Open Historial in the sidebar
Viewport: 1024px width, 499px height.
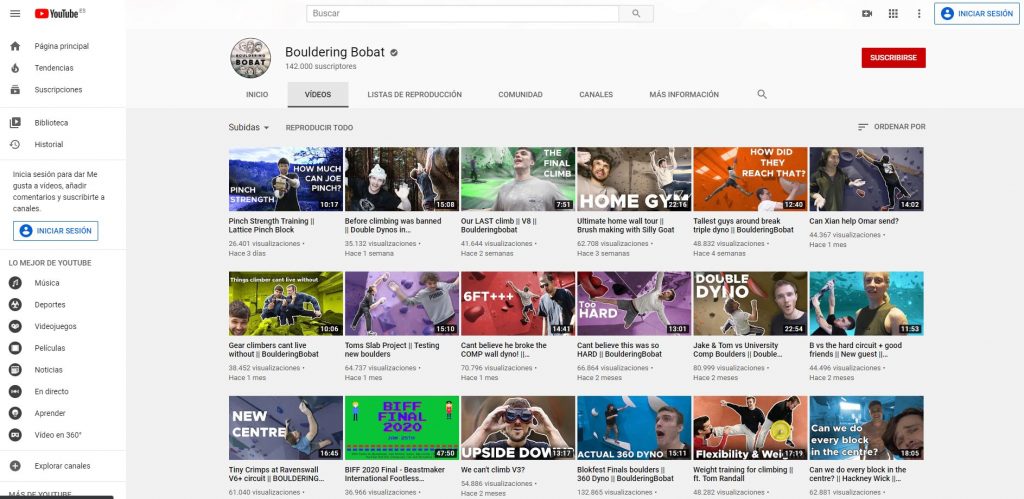pyautogui.click(x=48, y=144)
